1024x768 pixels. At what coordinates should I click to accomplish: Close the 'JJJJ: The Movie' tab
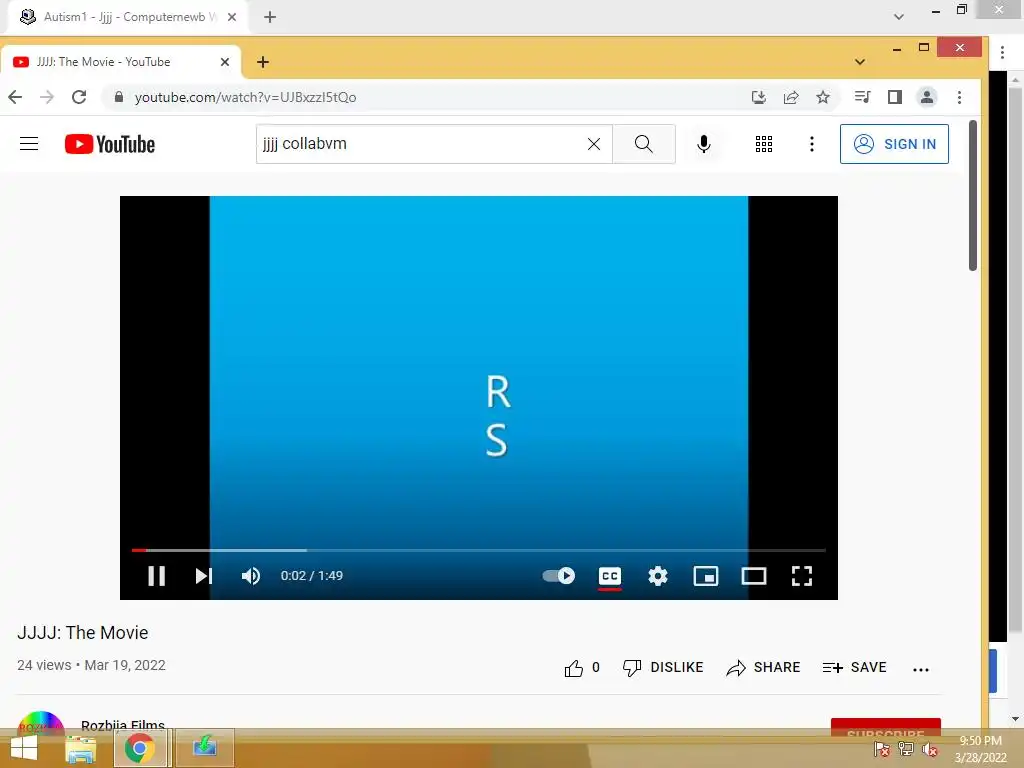click(225, 62)
